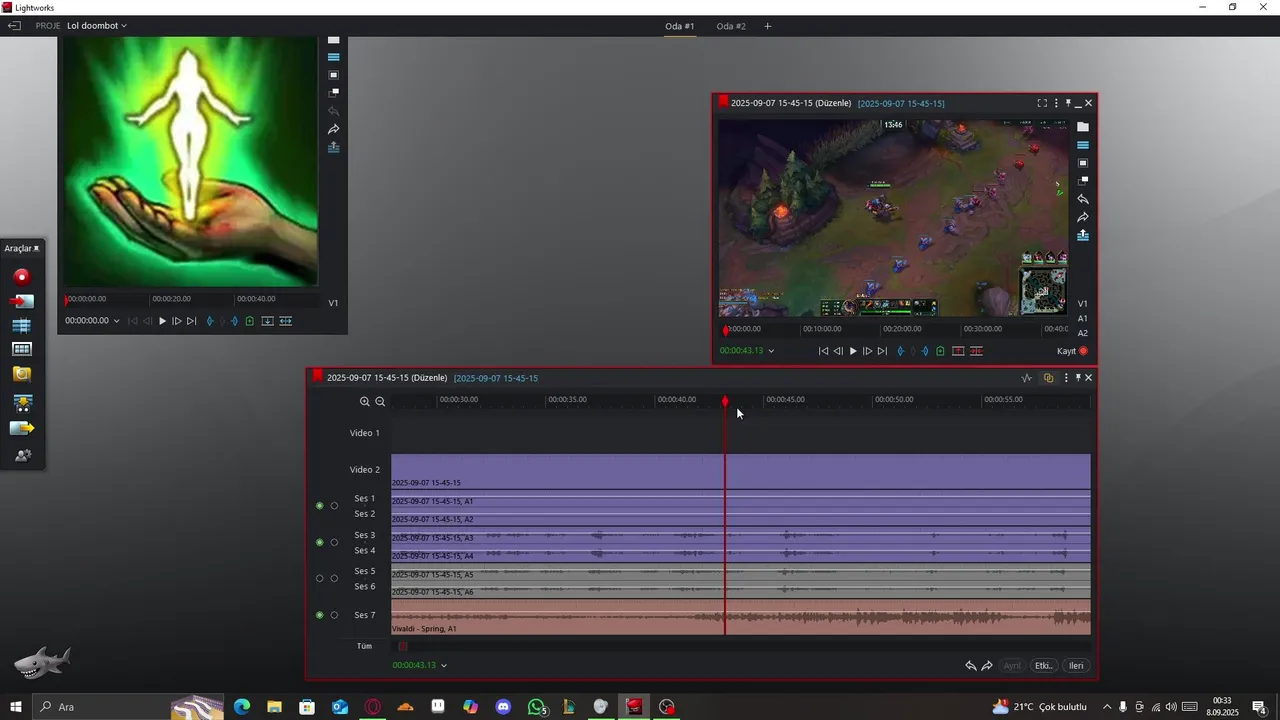The image size is (1280, 720).
Task: Open WhatsApp from the Windows taskbar
Action: tap(537, 707)
